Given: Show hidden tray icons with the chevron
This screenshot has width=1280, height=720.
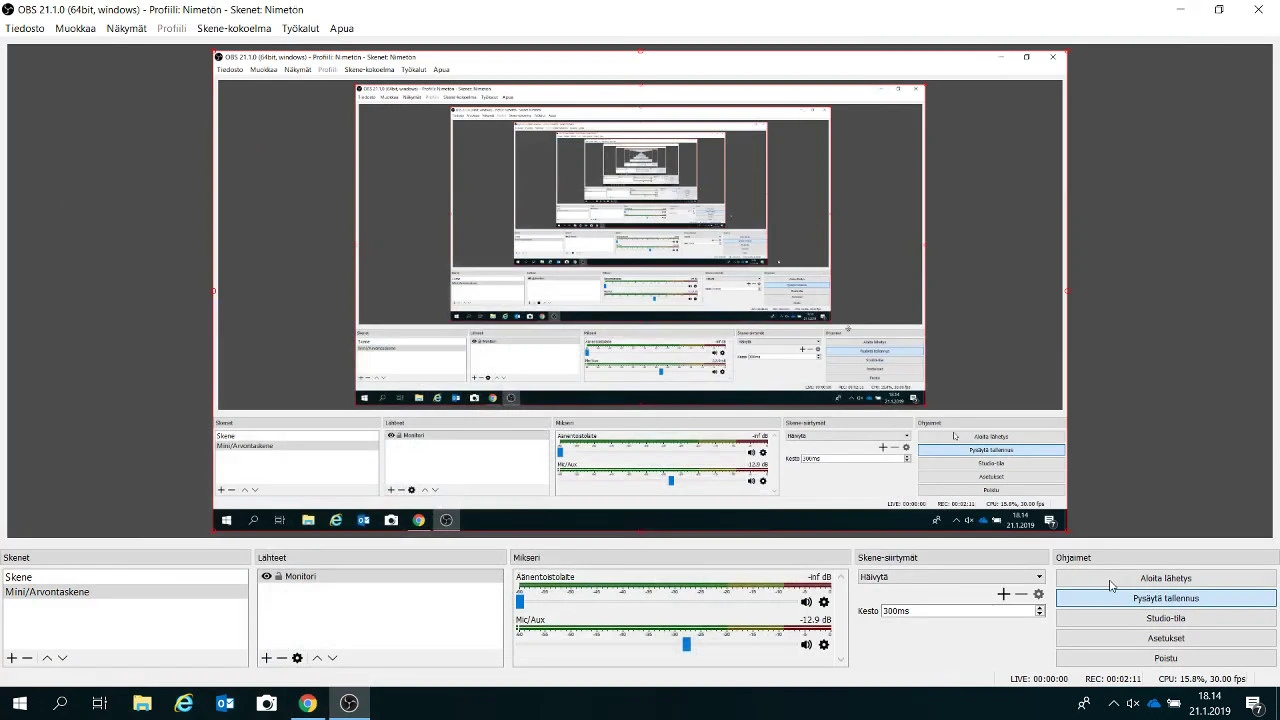Looking at the screenshot, I should click(x=1114, y=703).
